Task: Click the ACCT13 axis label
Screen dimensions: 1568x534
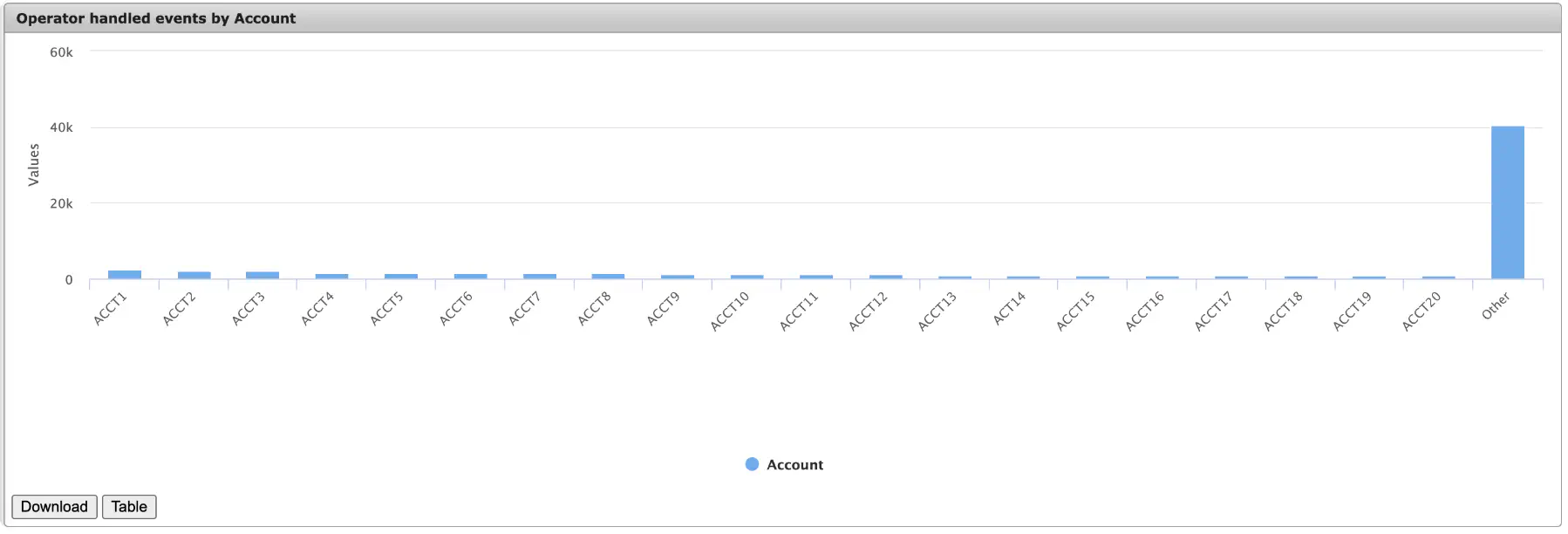Action: coord(937,312)
